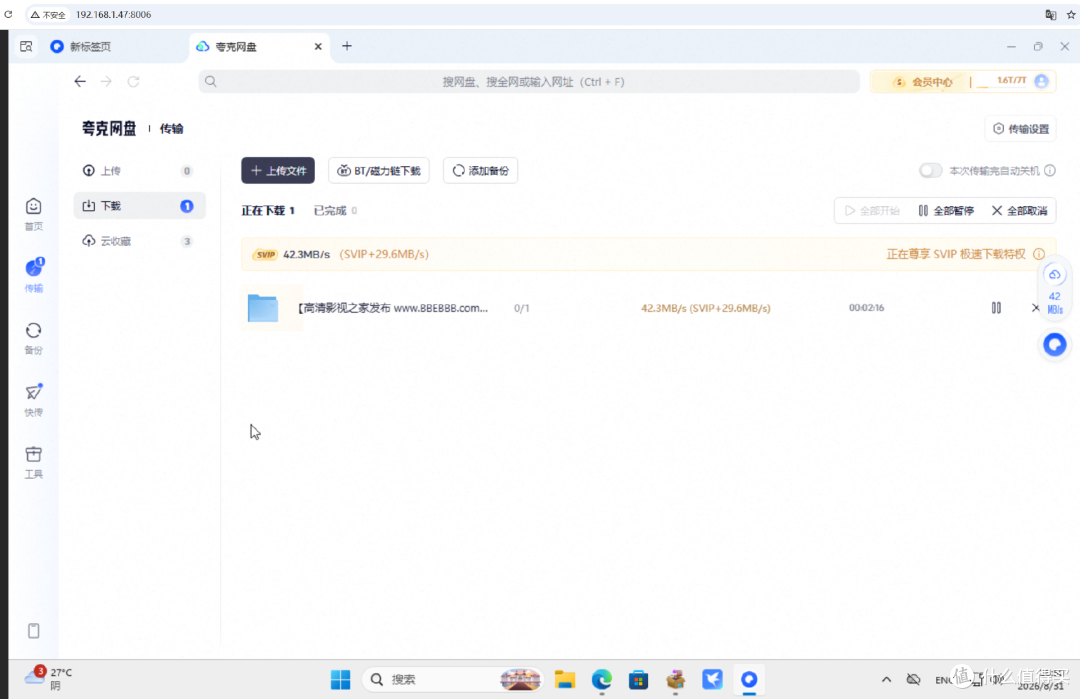The image size is (1080, 699).
Task: Open 会员中心 member center
Action: (x=923, y=82)
